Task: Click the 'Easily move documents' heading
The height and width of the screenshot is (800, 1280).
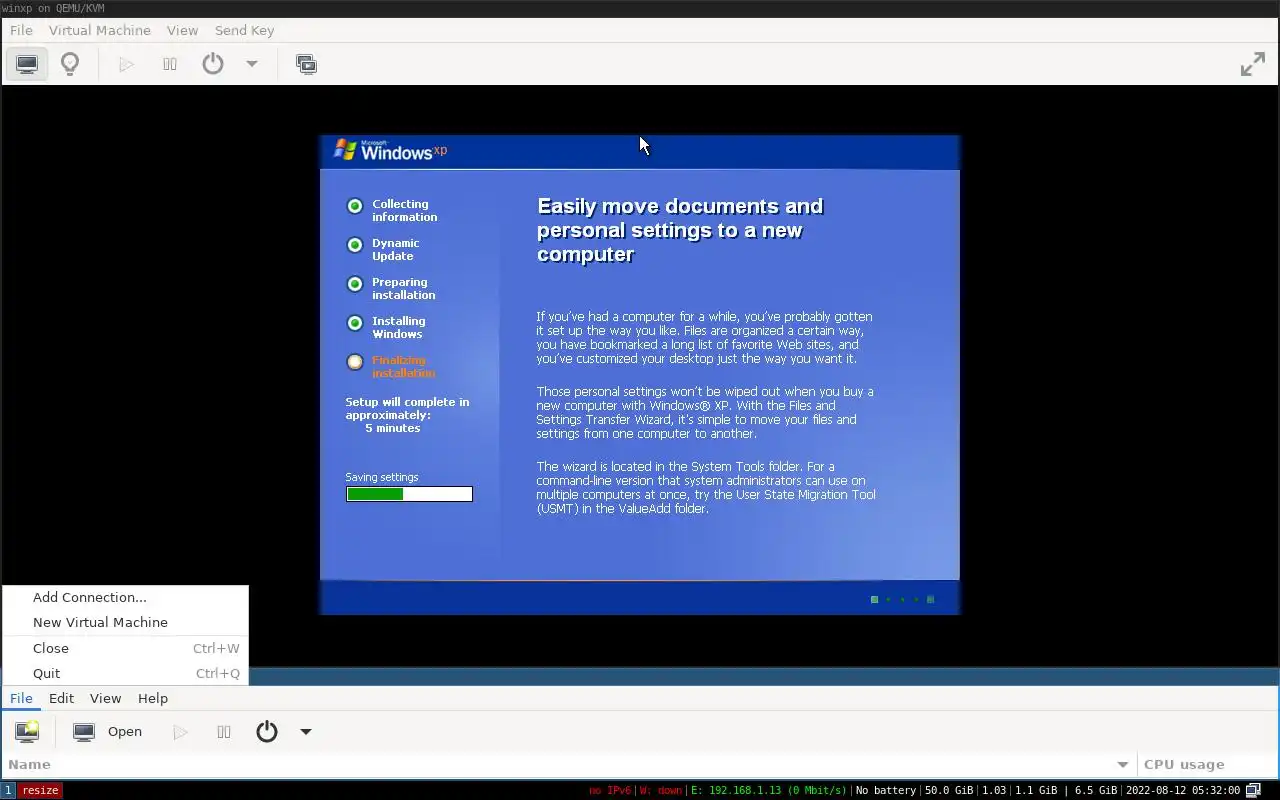Action: pos(680,230)
